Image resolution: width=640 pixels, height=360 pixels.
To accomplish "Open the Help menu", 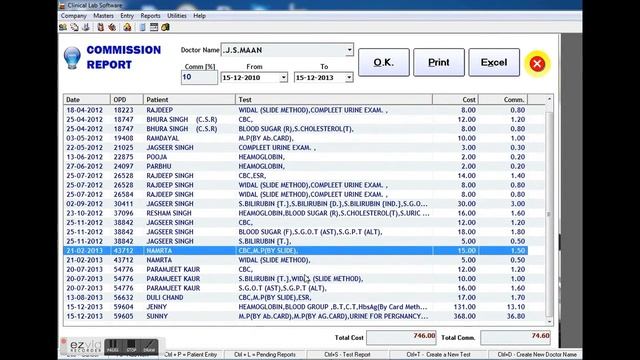I will (x=199, y=16).
